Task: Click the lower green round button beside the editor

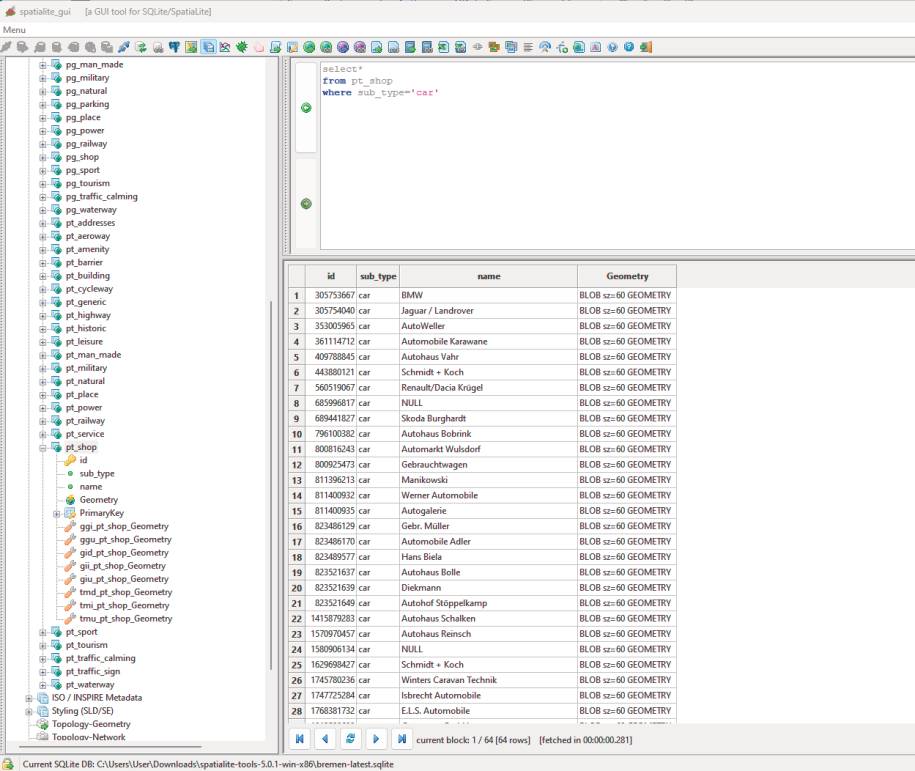Action: [306, 204]
